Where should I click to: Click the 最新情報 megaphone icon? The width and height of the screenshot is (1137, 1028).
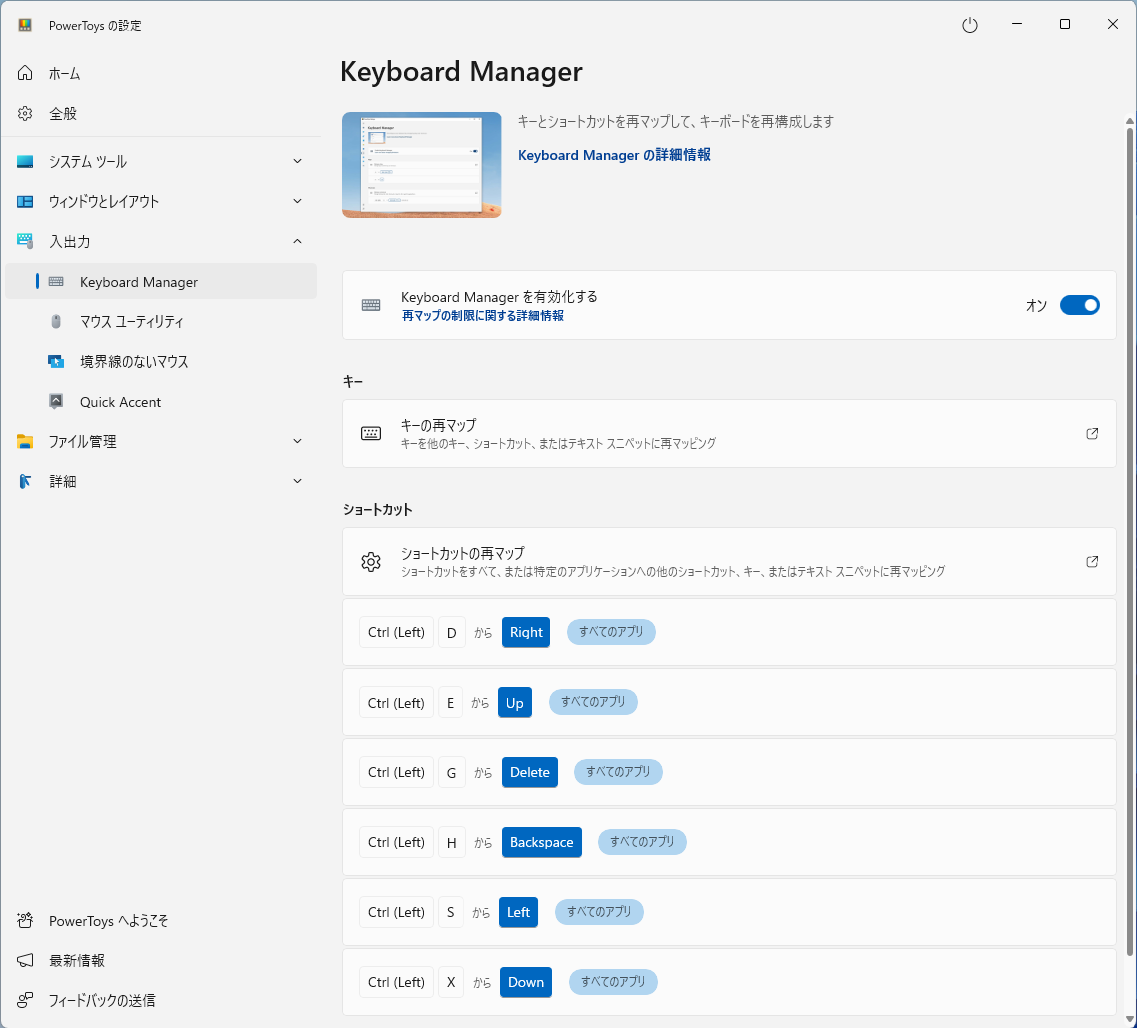click(x=25, y=961)
